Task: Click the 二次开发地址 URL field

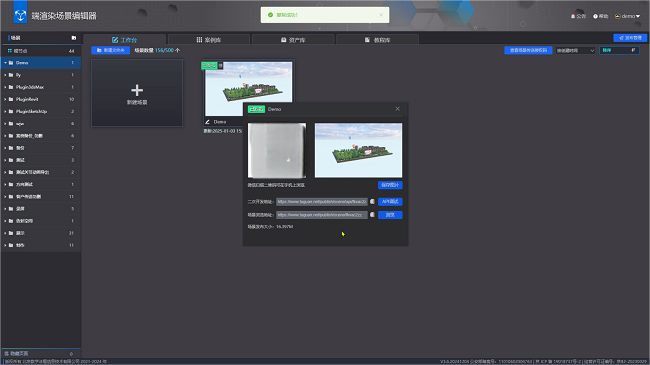Action: click(322, 202)
